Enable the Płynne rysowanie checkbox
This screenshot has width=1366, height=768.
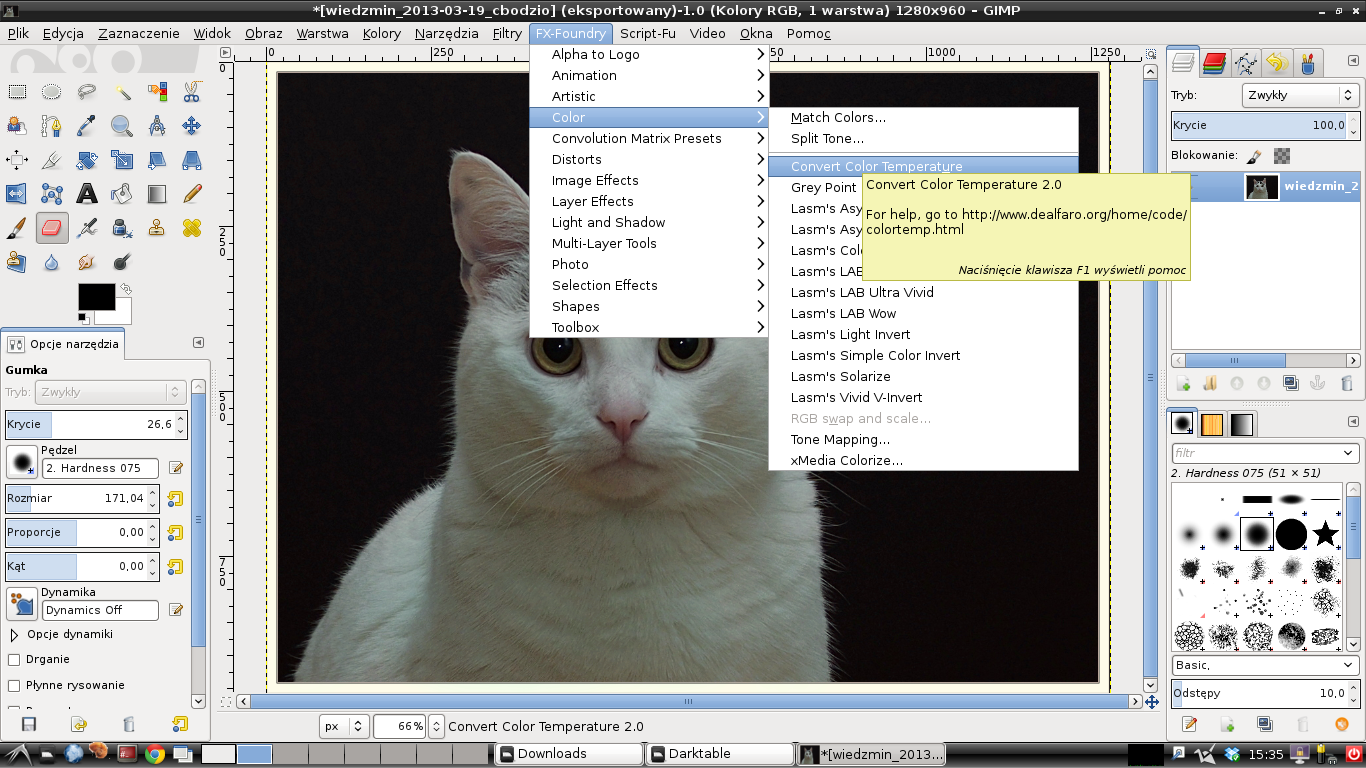(14, 686)
